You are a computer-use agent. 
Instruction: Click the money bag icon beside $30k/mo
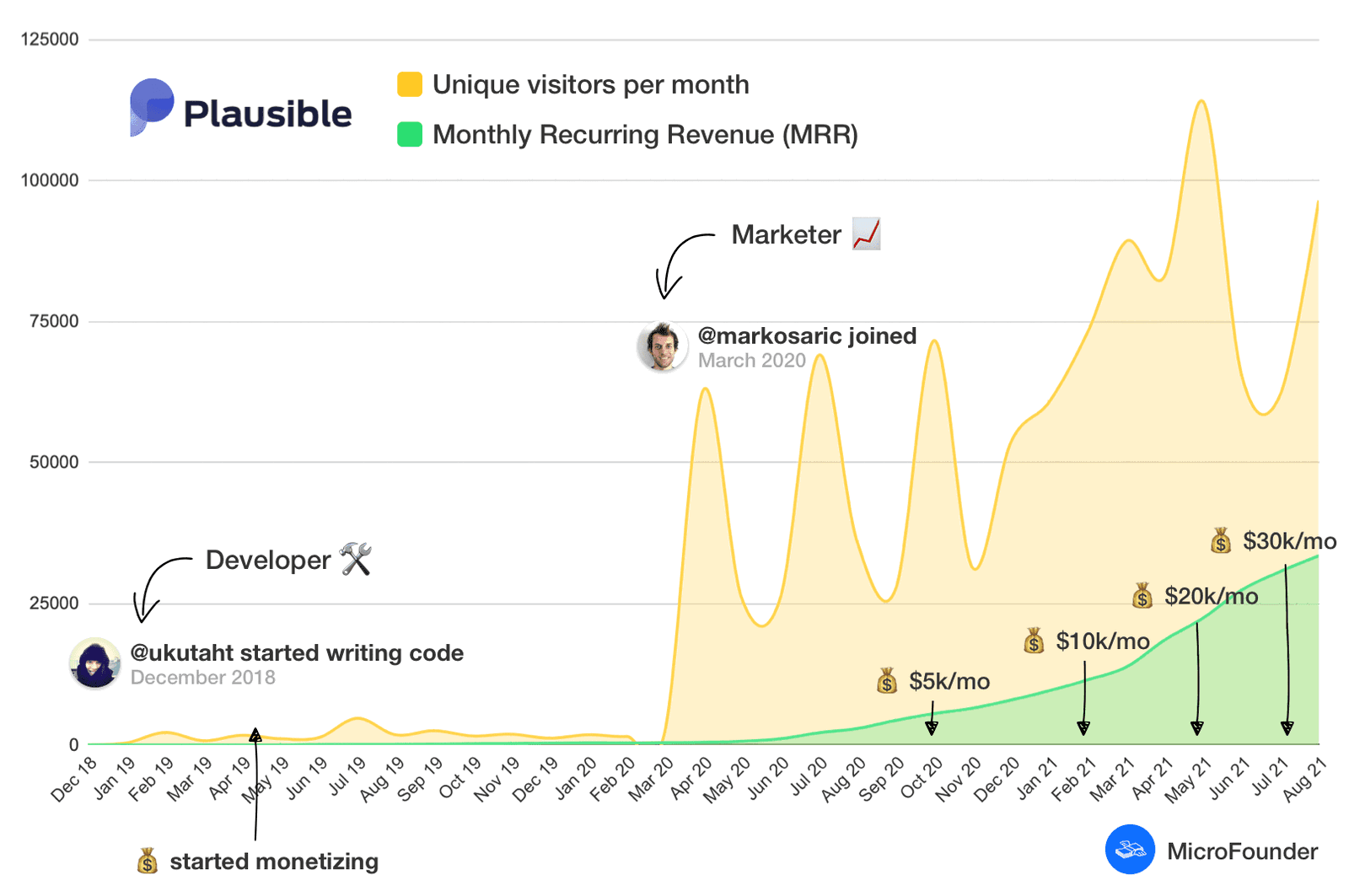coord(1221,542)
